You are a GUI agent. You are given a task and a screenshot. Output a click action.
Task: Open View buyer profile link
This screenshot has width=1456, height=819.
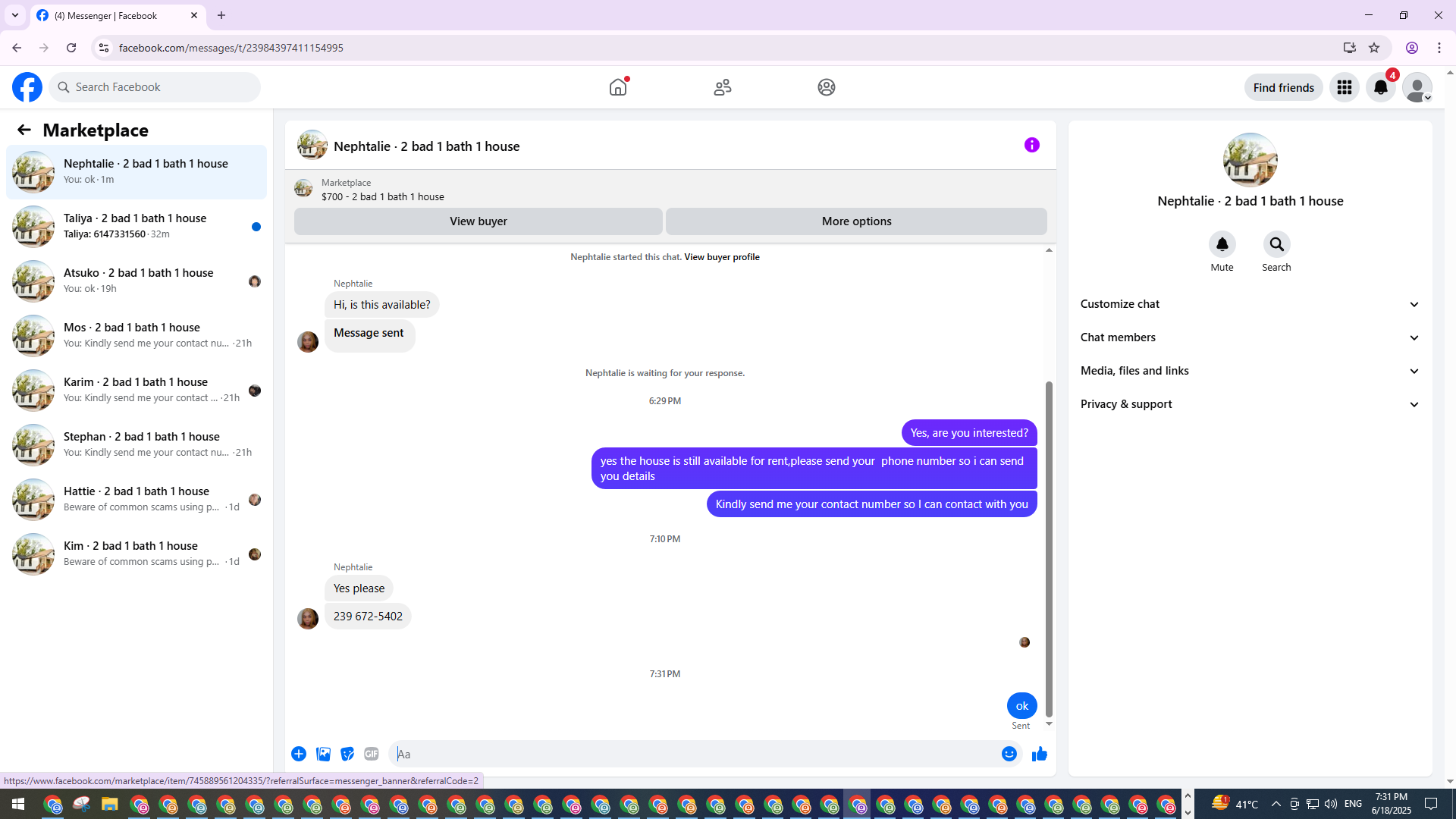coord(721,257)
